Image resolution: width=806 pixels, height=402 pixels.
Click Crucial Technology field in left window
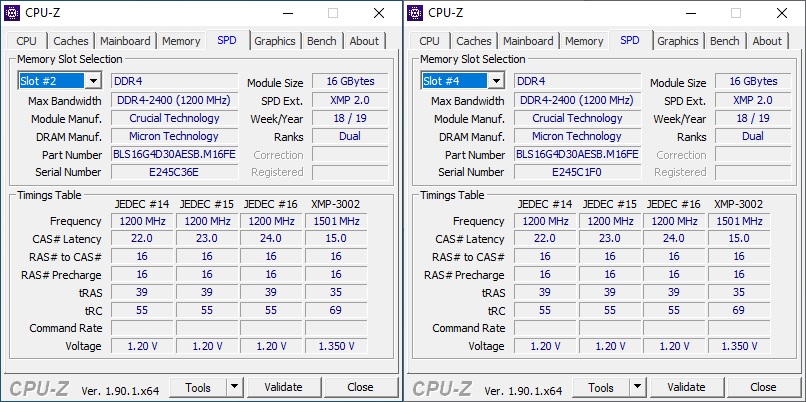pos(175,118)
